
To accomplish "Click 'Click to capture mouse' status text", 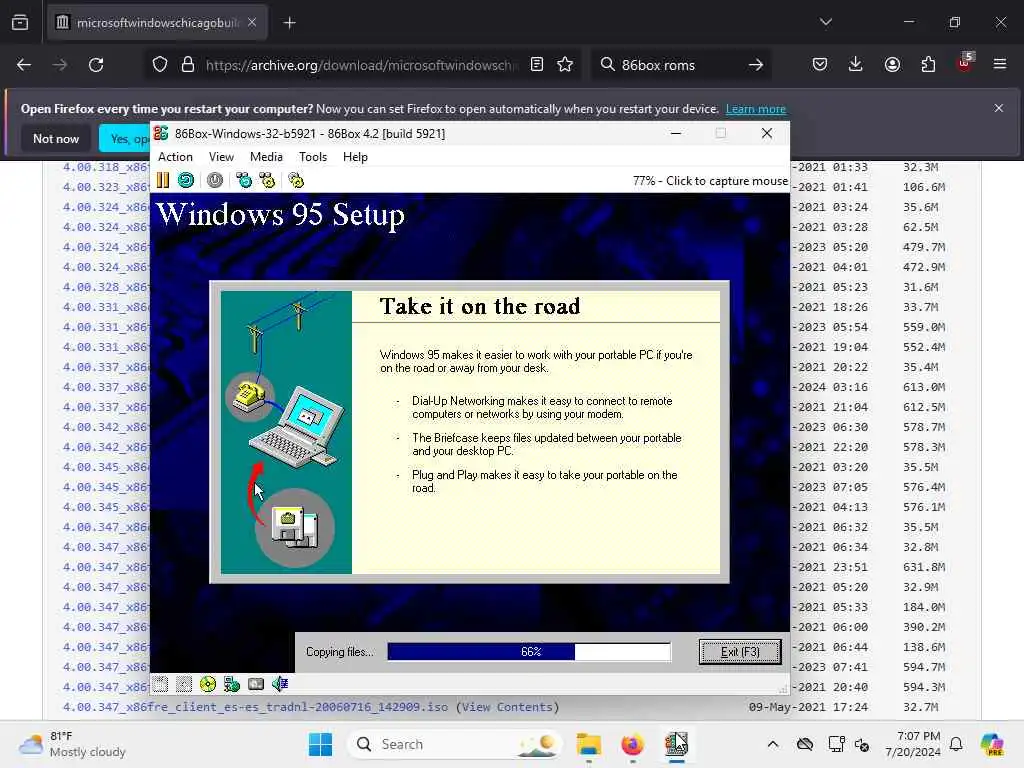I will click(x=727, y=181).
